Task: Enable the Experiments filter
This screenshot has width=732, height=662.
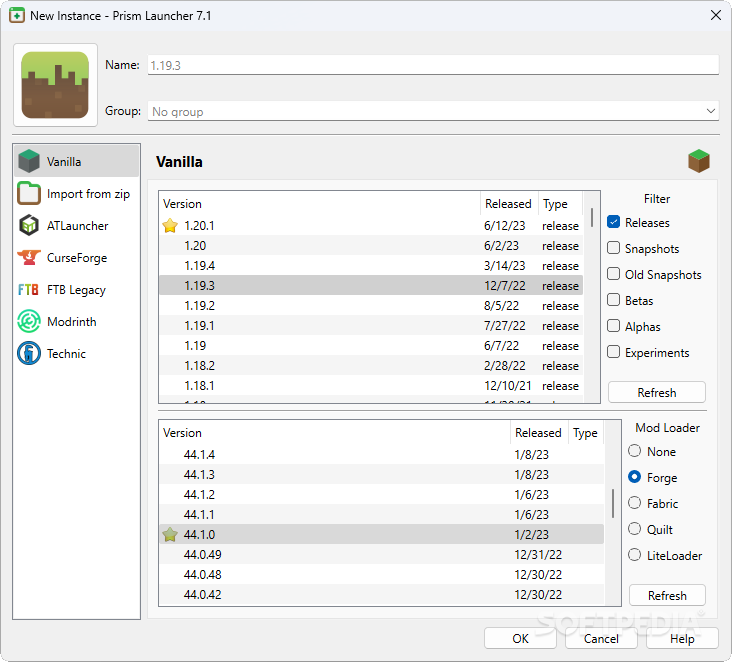Action: (613, 352)
